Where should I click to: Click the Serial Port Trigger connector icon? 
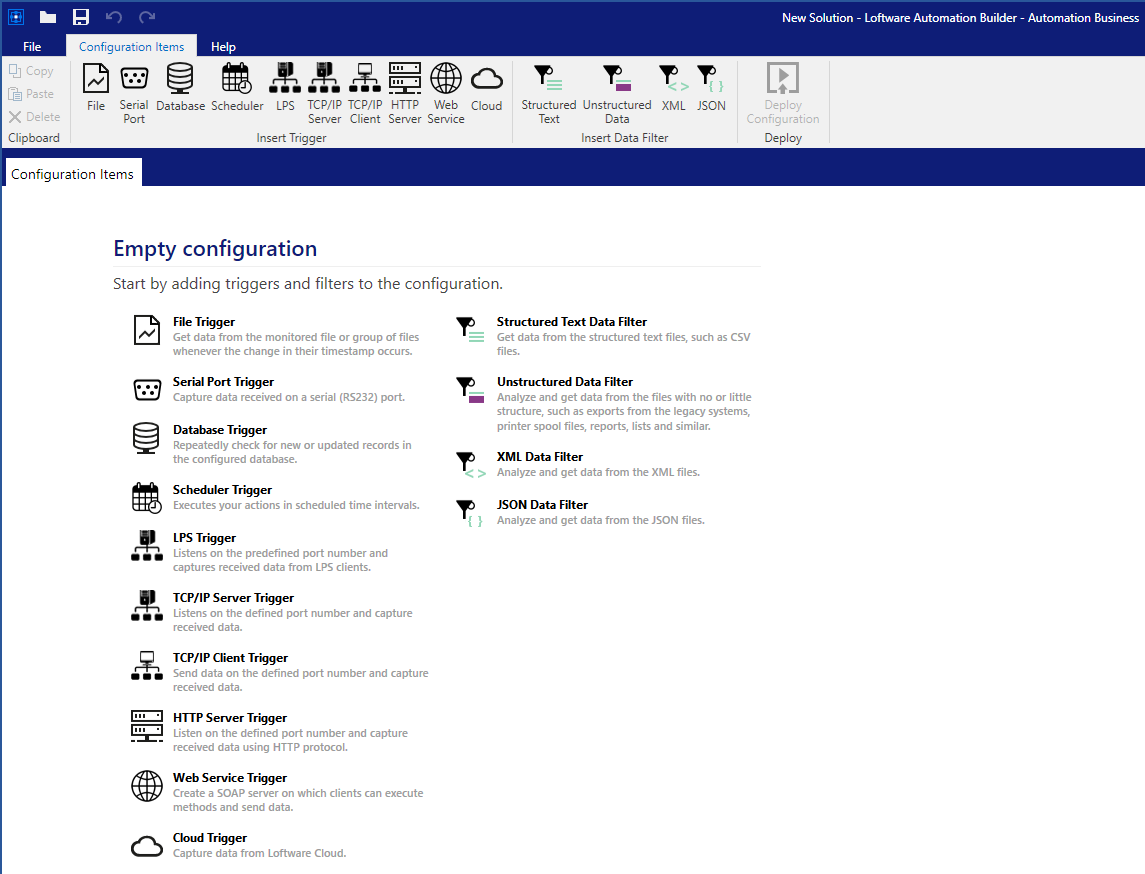point(147,390)
